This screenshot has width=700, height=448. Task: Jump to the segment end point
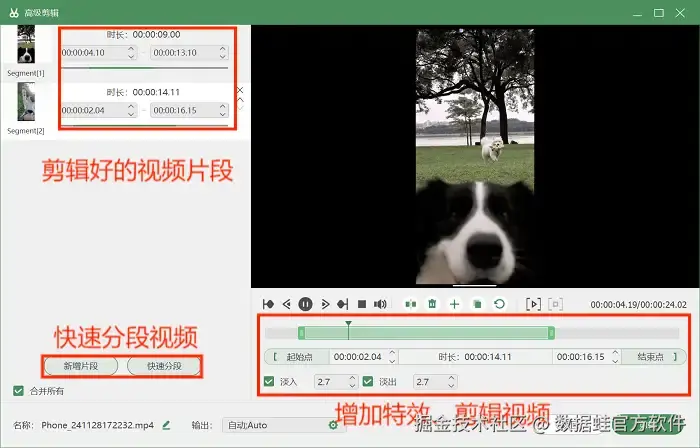tap(343, 304)
